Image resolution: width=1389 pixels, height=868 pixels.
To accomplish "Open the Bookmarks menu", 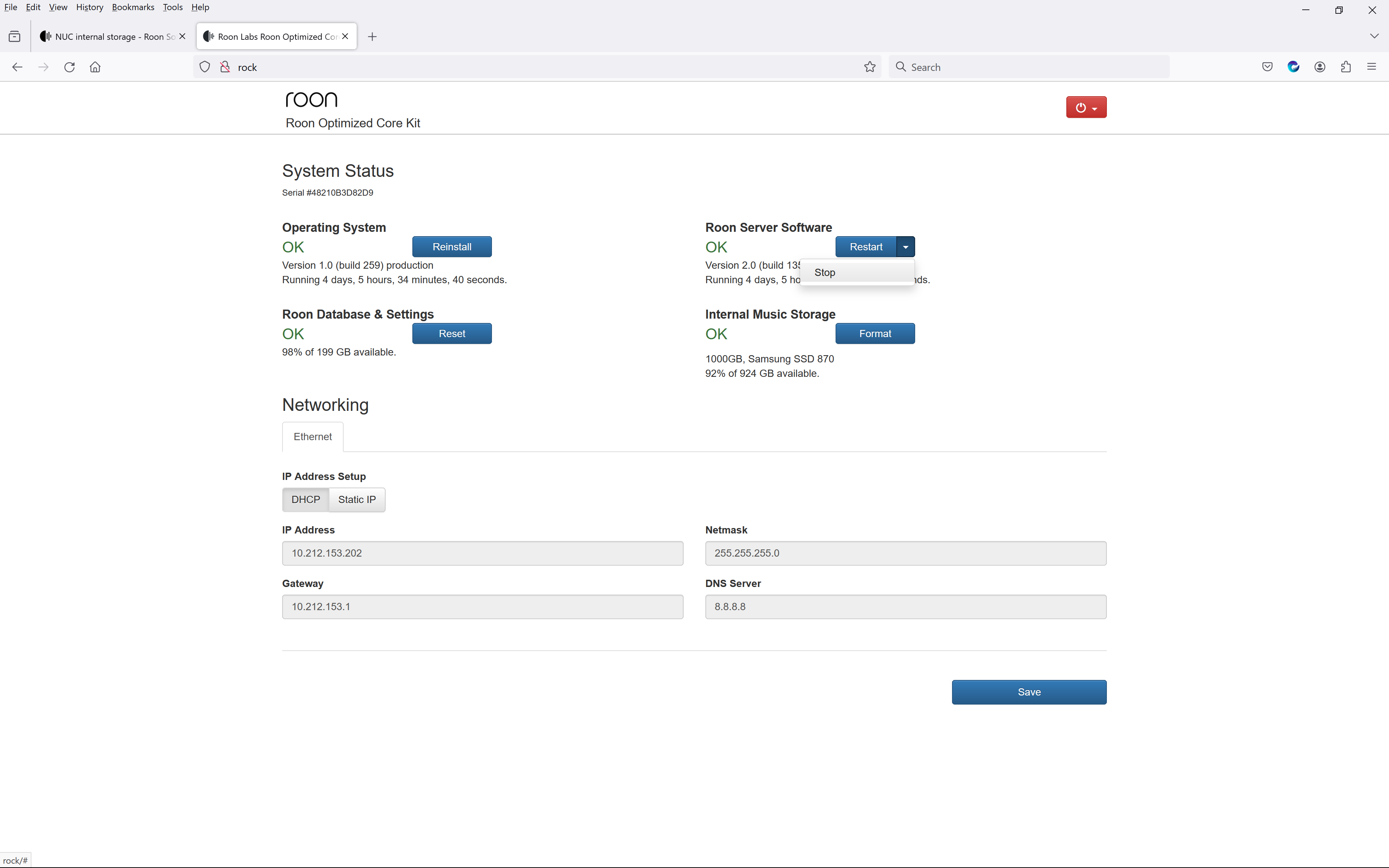I will pyautogui.click(x=133, y=8).
